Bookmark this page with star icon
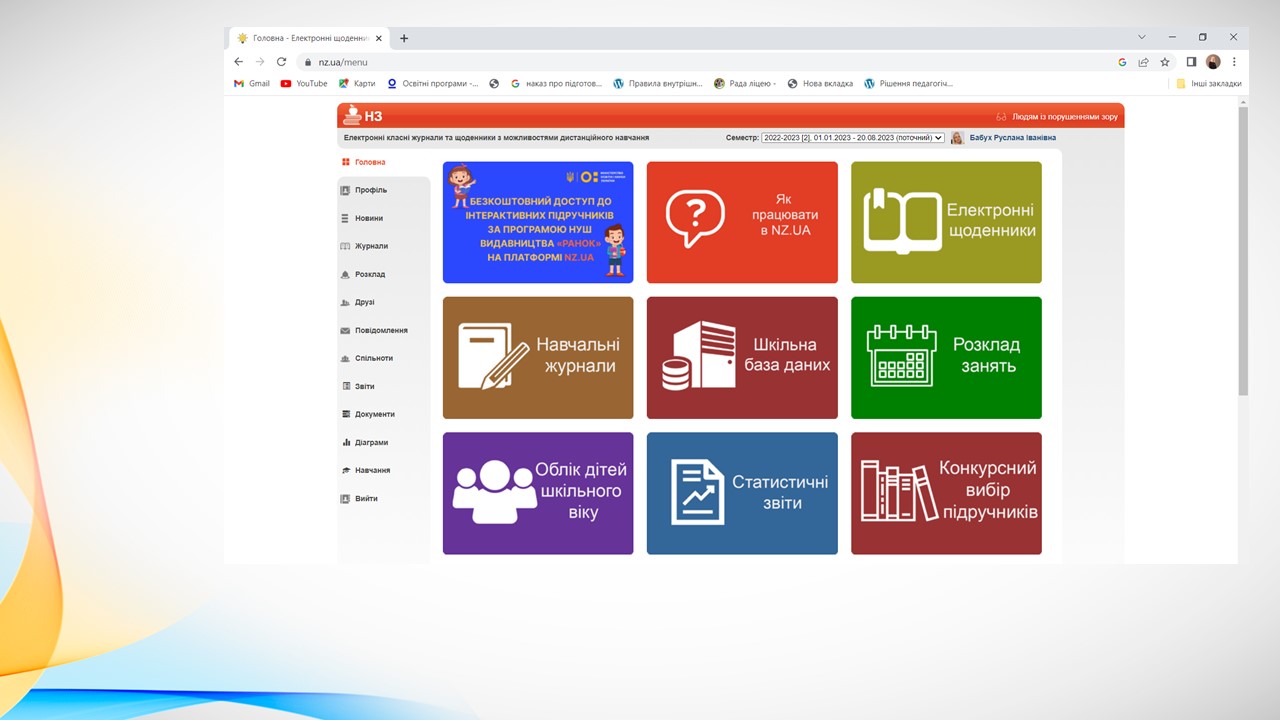Image resolution: width=1280 pixels, height=720 pixels. [1165, 62]
